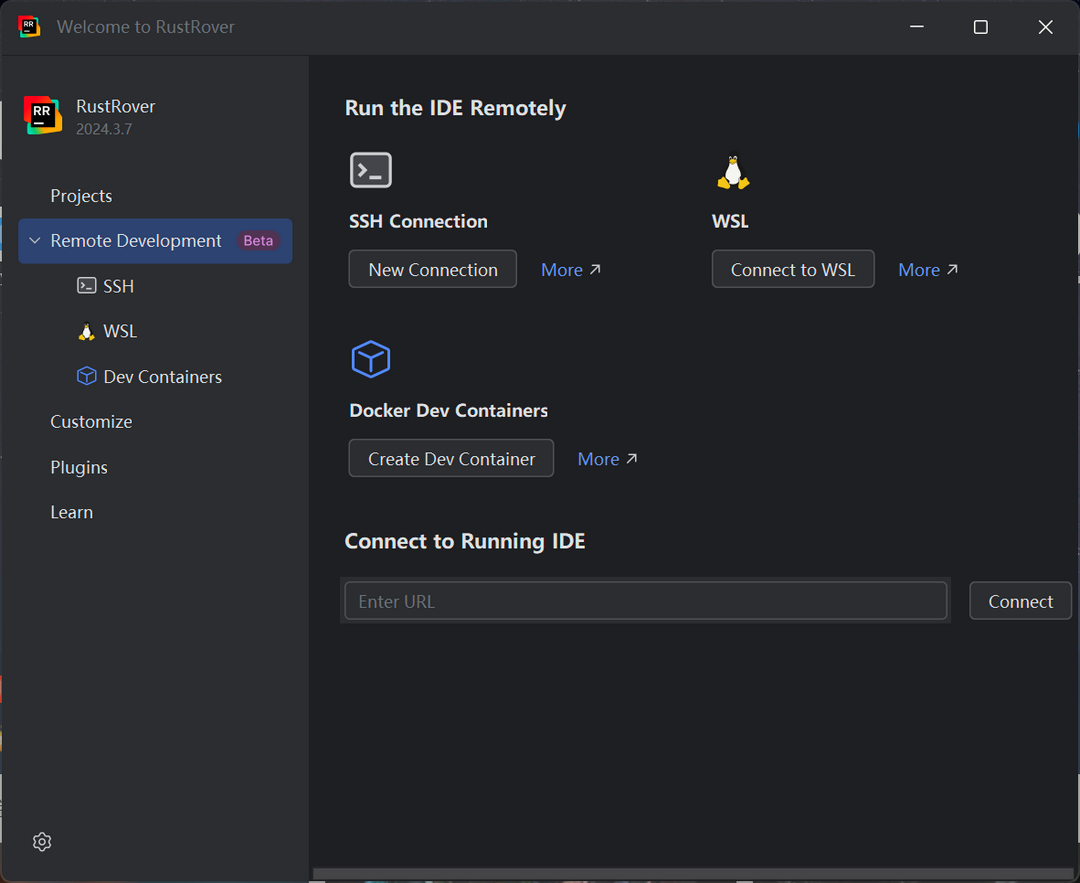Open the More link beside New Connection
The height and width of the screenshot is (883, 1080).
pyautogui.click(x=570, y=270)
